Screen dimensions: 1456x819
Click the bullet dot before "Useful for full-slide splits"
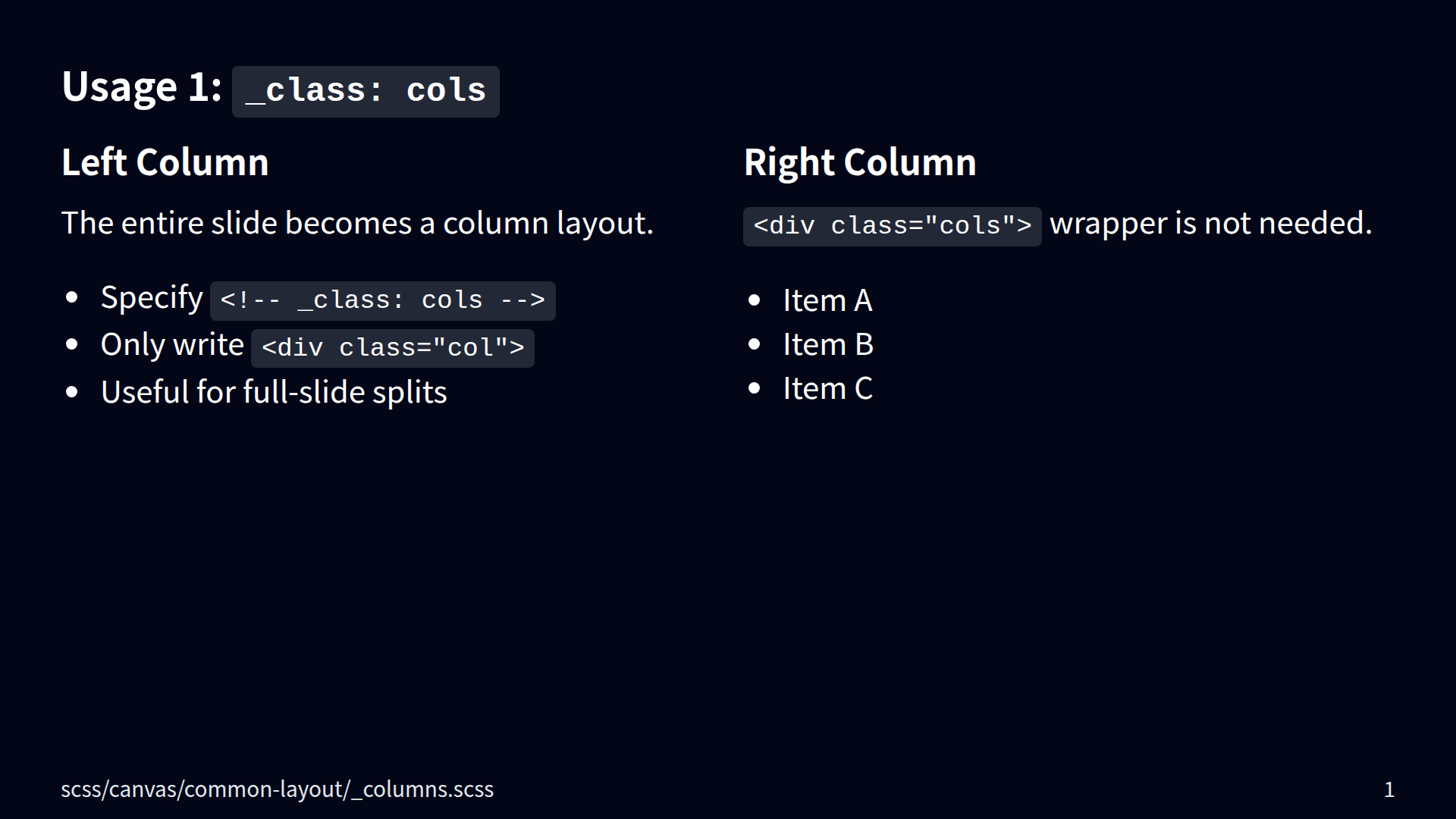(72, 392)
